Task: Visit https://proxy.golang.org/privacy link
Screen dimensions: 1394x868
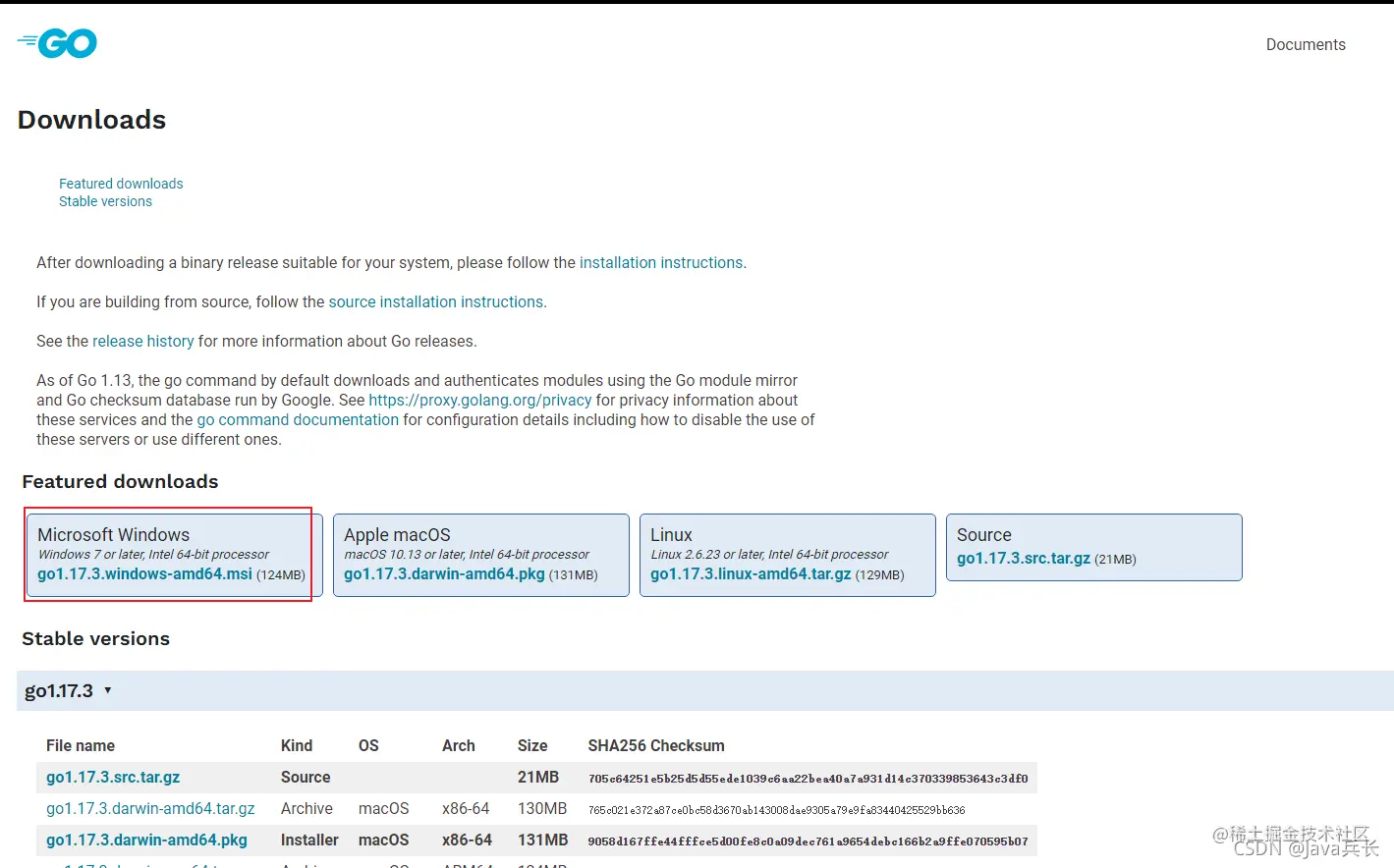Action: pos(480,400)
